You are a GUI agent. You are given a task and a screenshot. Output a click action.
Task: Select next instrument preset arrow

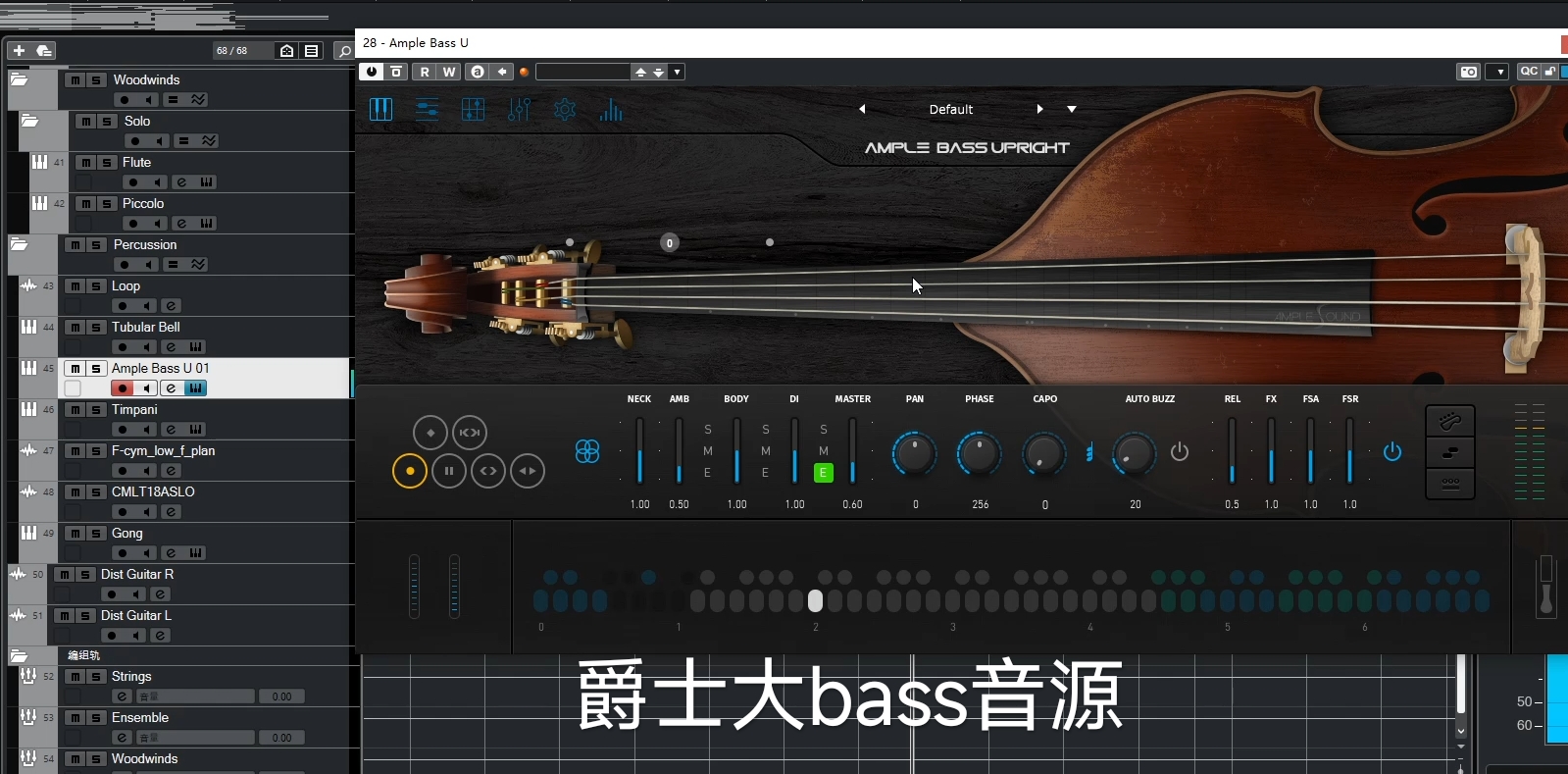coord(1039,109)
